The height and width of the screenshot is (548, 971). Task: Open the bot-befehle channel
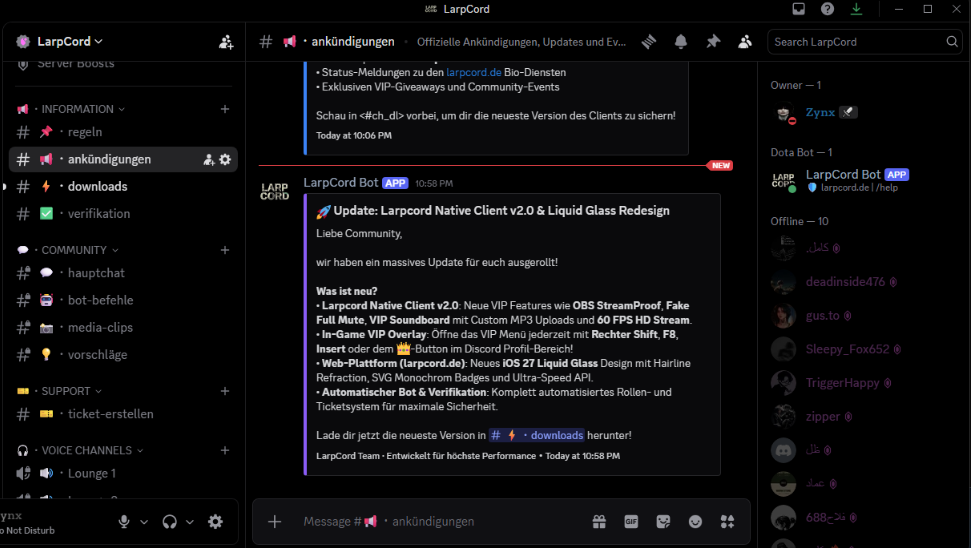[123, 300]
